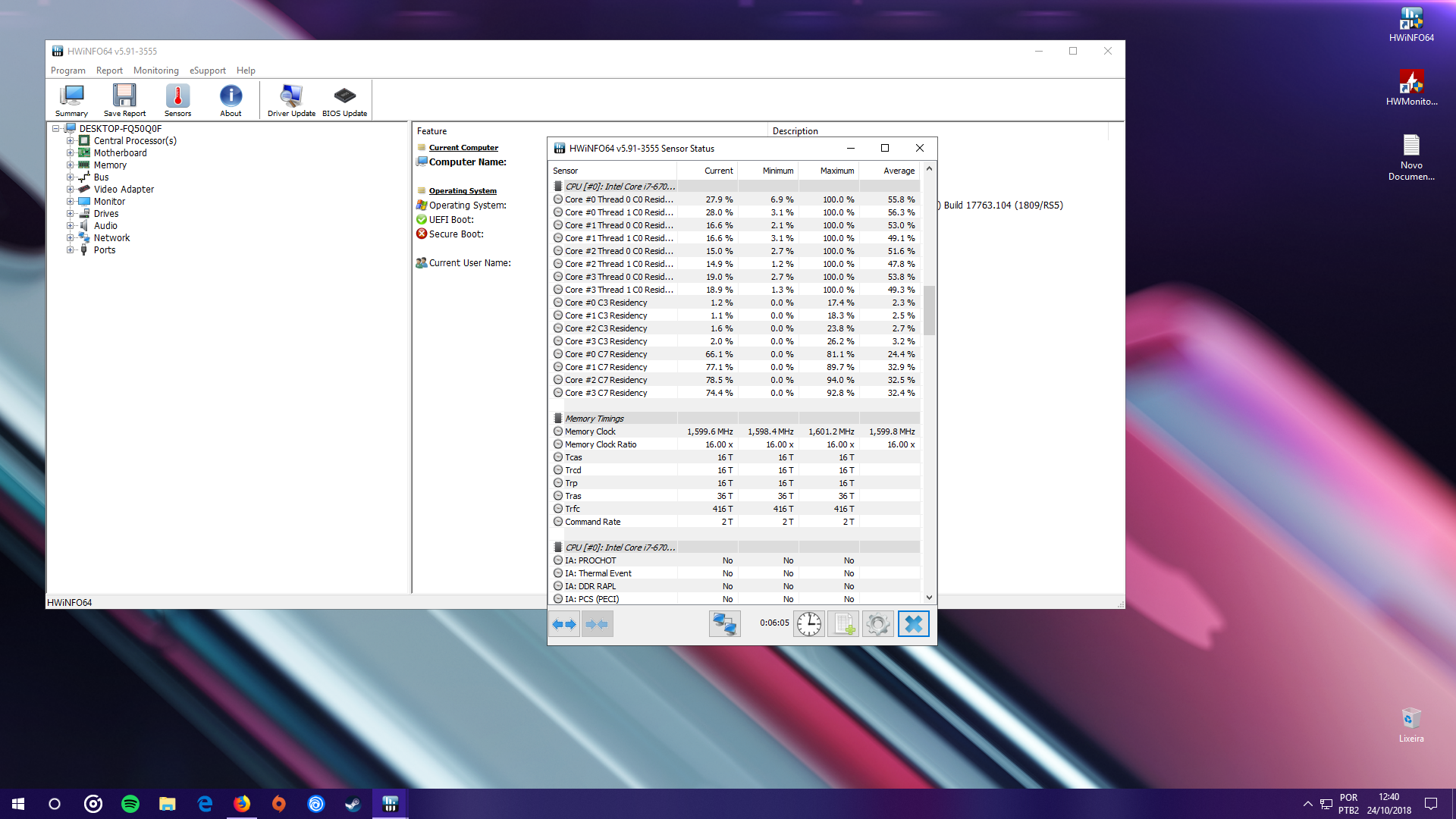Screen dimensions: 1456x819
Task: Open the Report menu
Action: (109, 71)
